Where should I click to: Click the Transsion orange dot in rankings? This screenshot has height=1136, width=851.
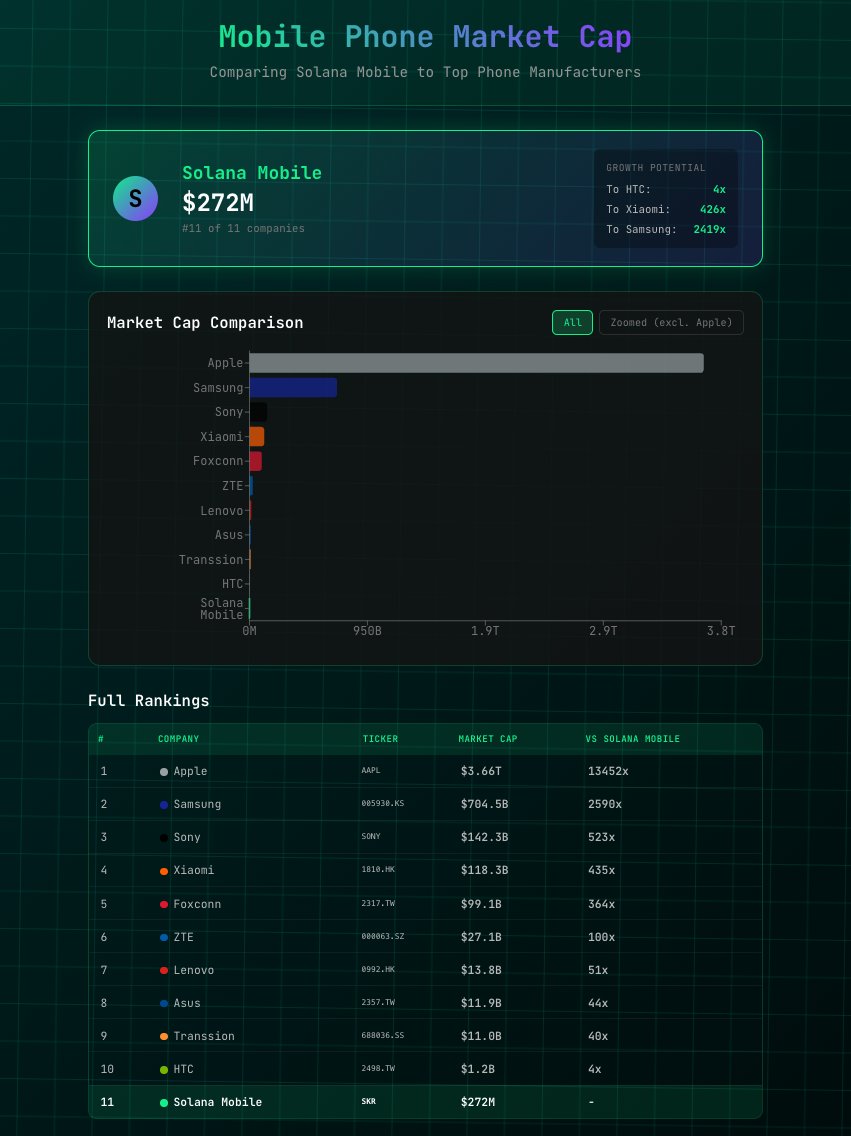click(164, 1037)
